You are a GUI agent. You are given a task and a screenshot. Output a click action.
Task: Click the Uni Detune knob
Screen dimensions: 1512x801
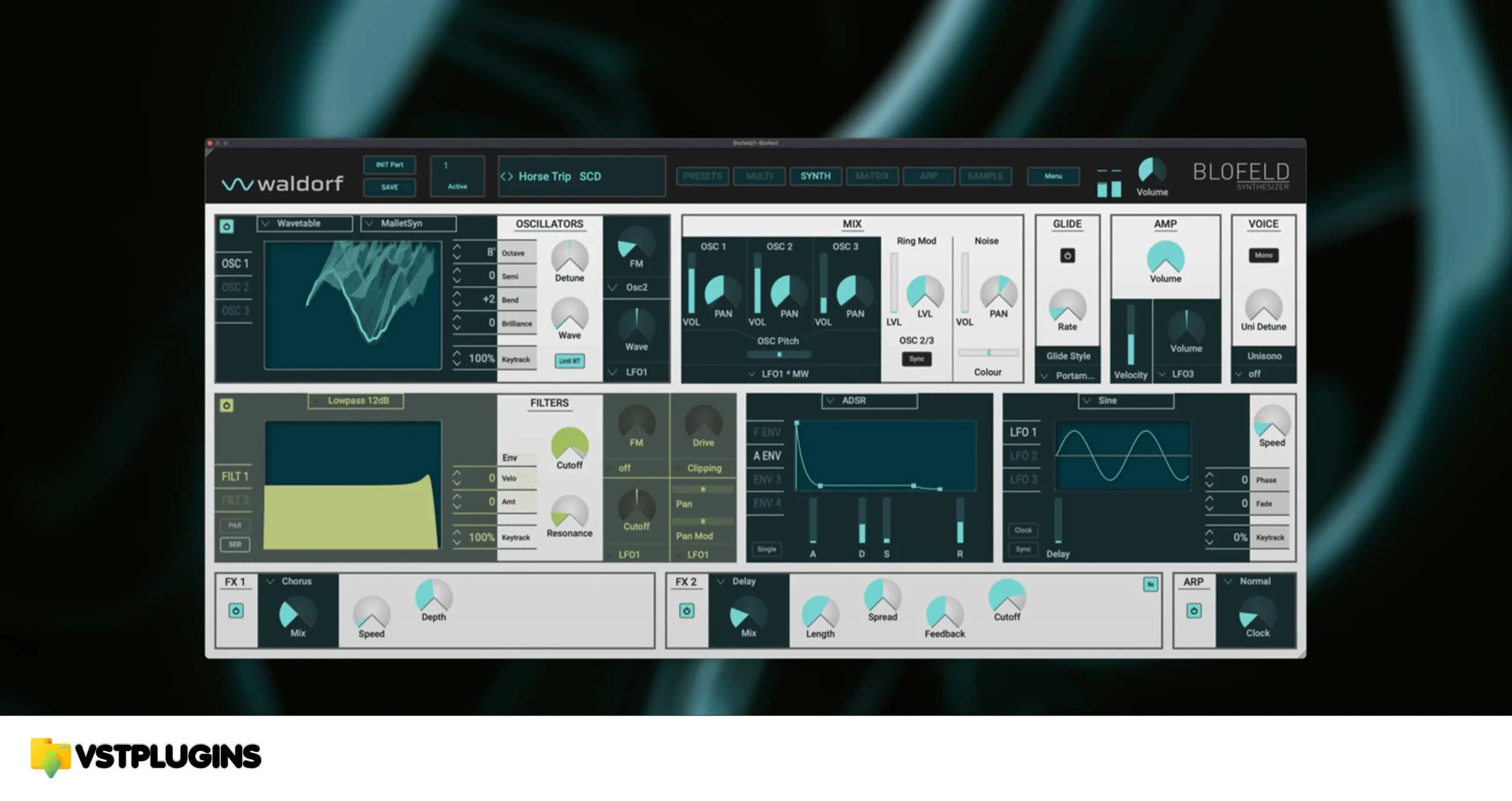pyautogui.click(x=1263, y=306)
